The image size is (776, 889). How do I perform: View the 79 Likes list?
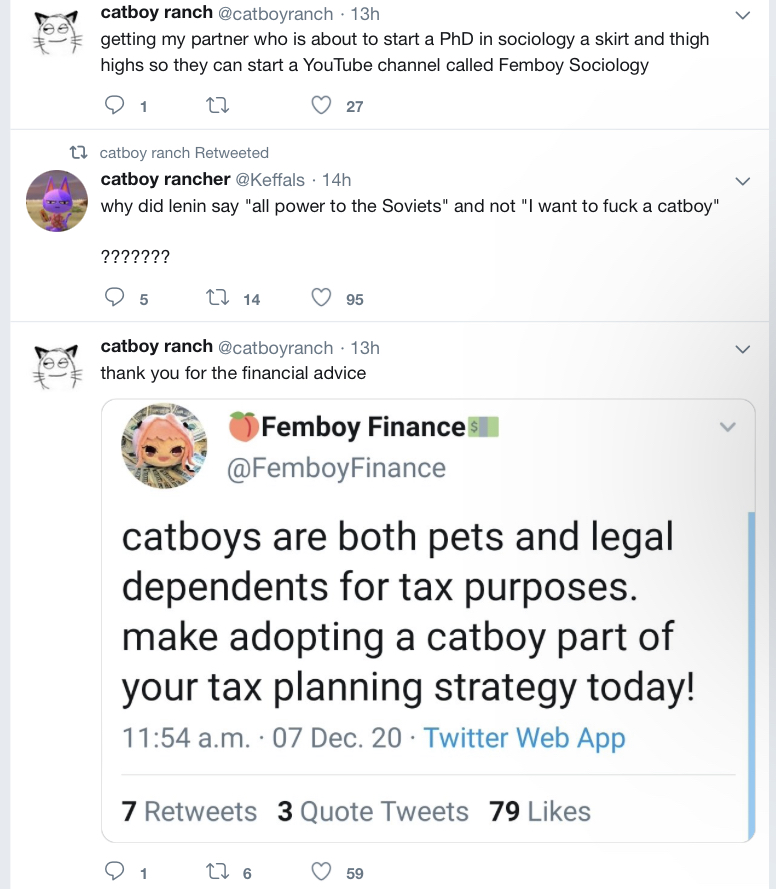(x=540, y=811)
